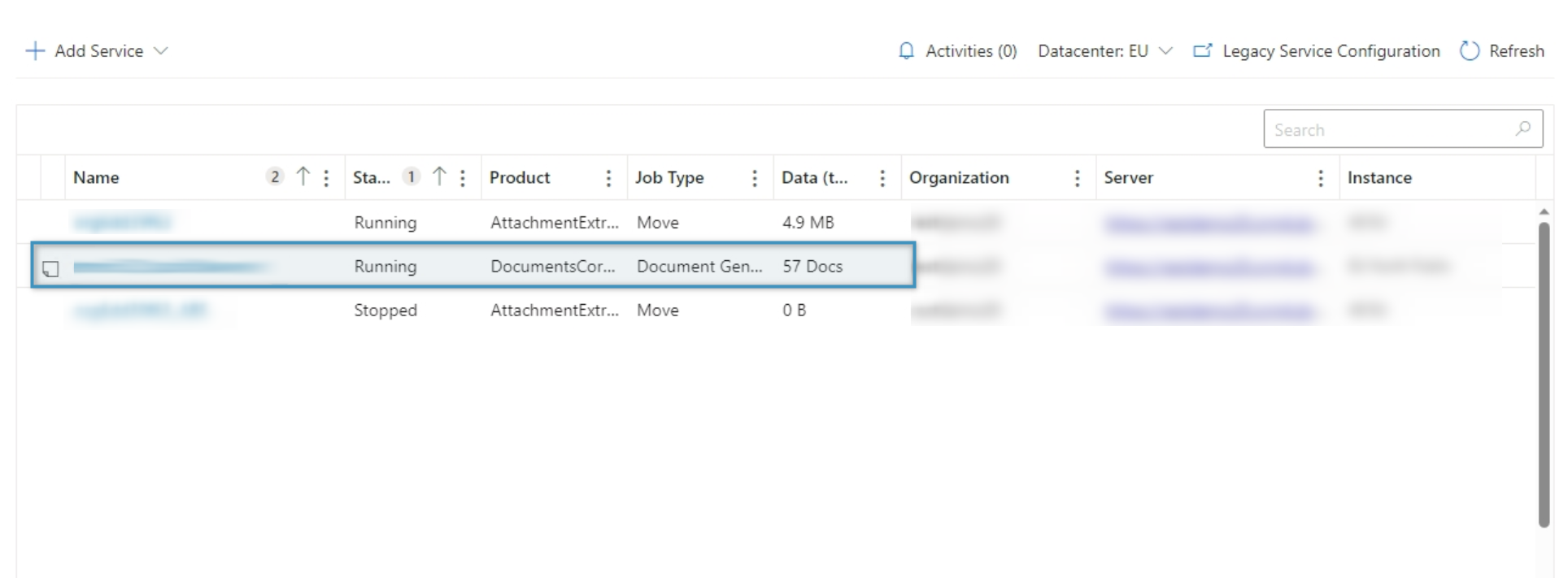1568x578 pixels.
Task: Click the vertical scrollbar of the table
Action: 1543,374
